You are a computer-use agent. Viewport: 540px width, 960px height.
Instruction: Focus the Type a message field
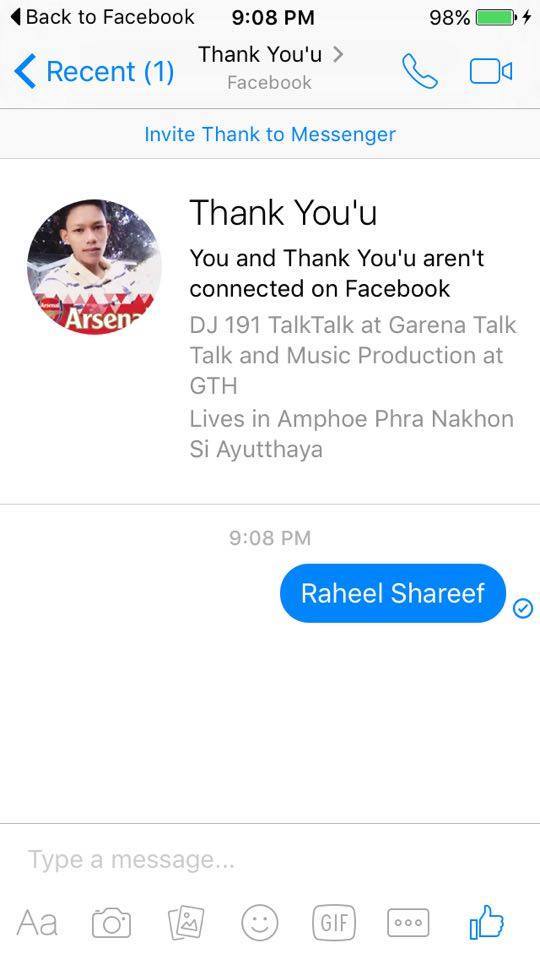270,860
